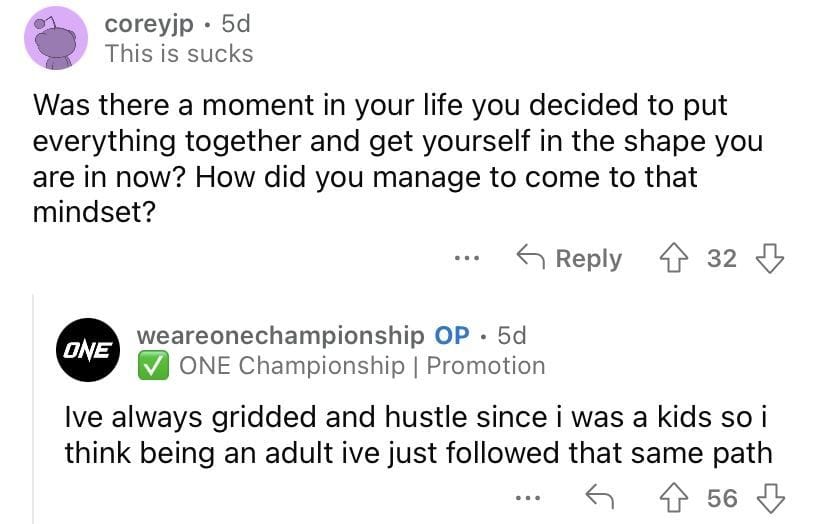Click the green verified checkmark badge
The width and height of the screenshot is (828, 524).
(151, 366)
